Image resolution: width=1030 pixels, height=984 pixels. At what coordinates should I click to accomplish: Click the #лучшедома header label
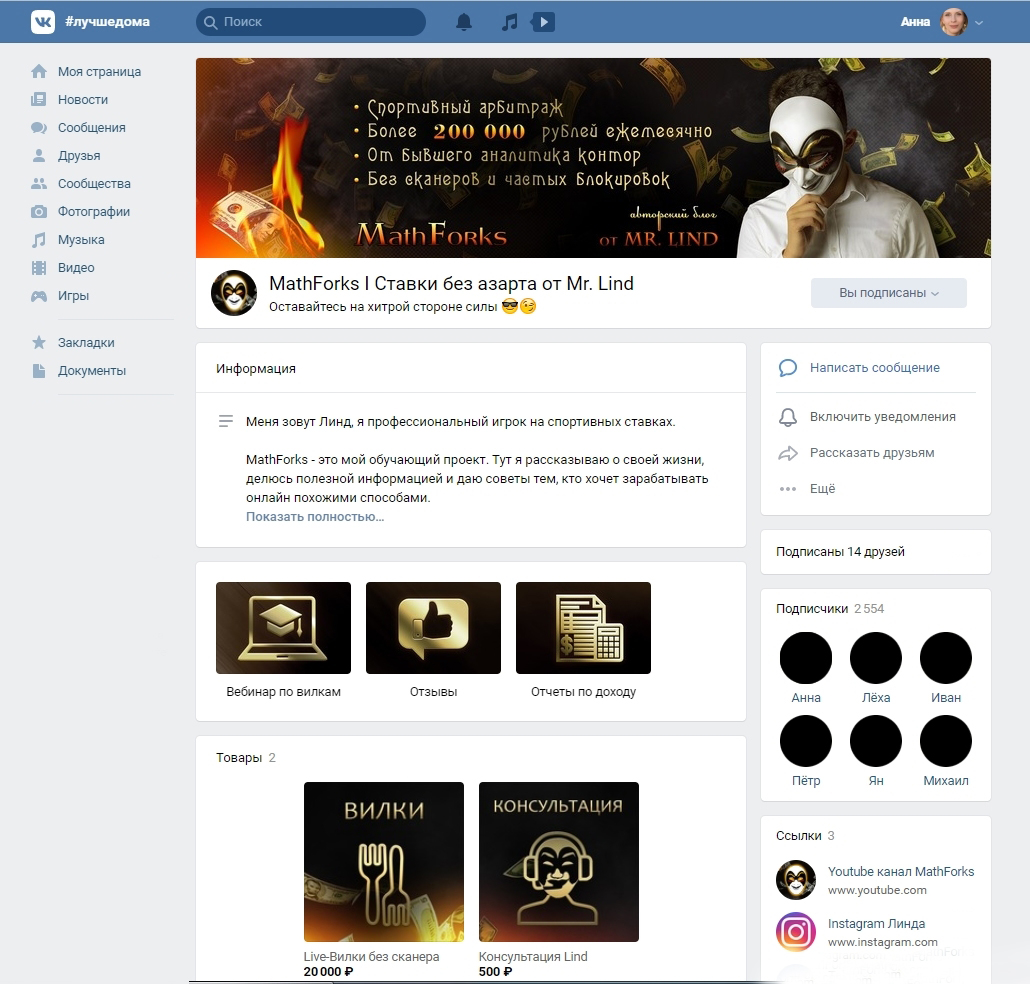[x=108, y=22]
